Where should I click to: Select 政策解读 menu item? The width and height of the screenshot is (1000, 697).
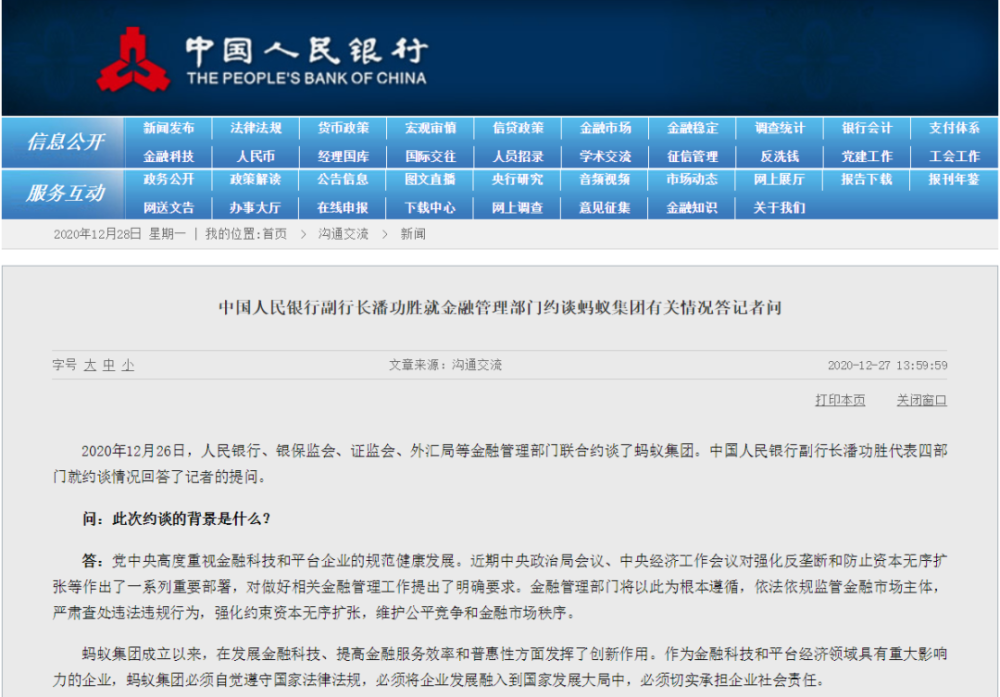pyautogui.click(x=256, y=179)
